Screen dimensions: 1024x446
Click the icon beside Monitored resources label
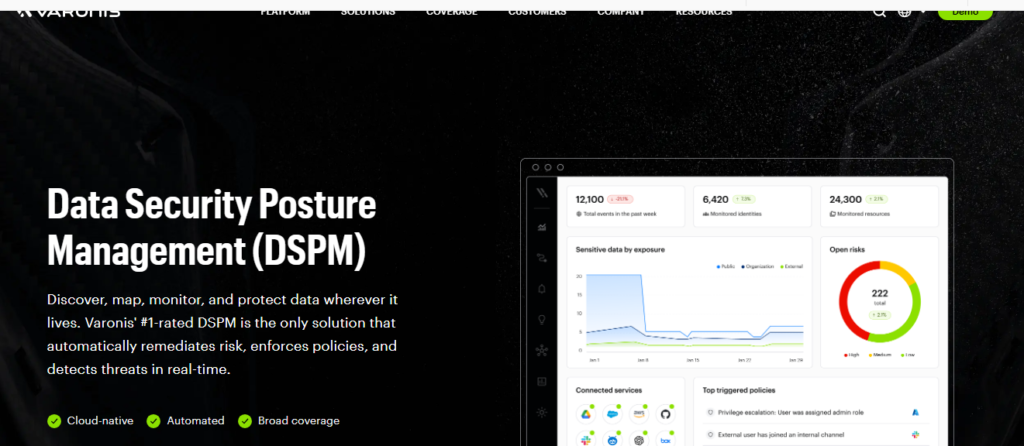pyautogui.click(x=832, y=214)
